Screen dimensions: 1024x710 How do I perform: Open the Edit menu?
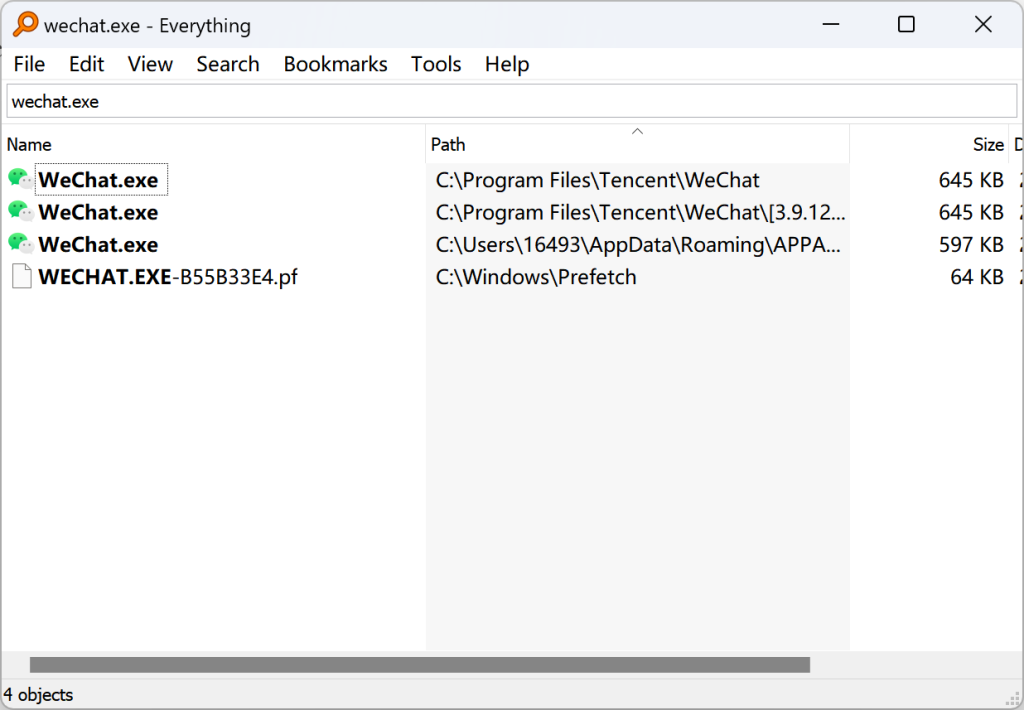pyautogui.click(x=86, y=64)
